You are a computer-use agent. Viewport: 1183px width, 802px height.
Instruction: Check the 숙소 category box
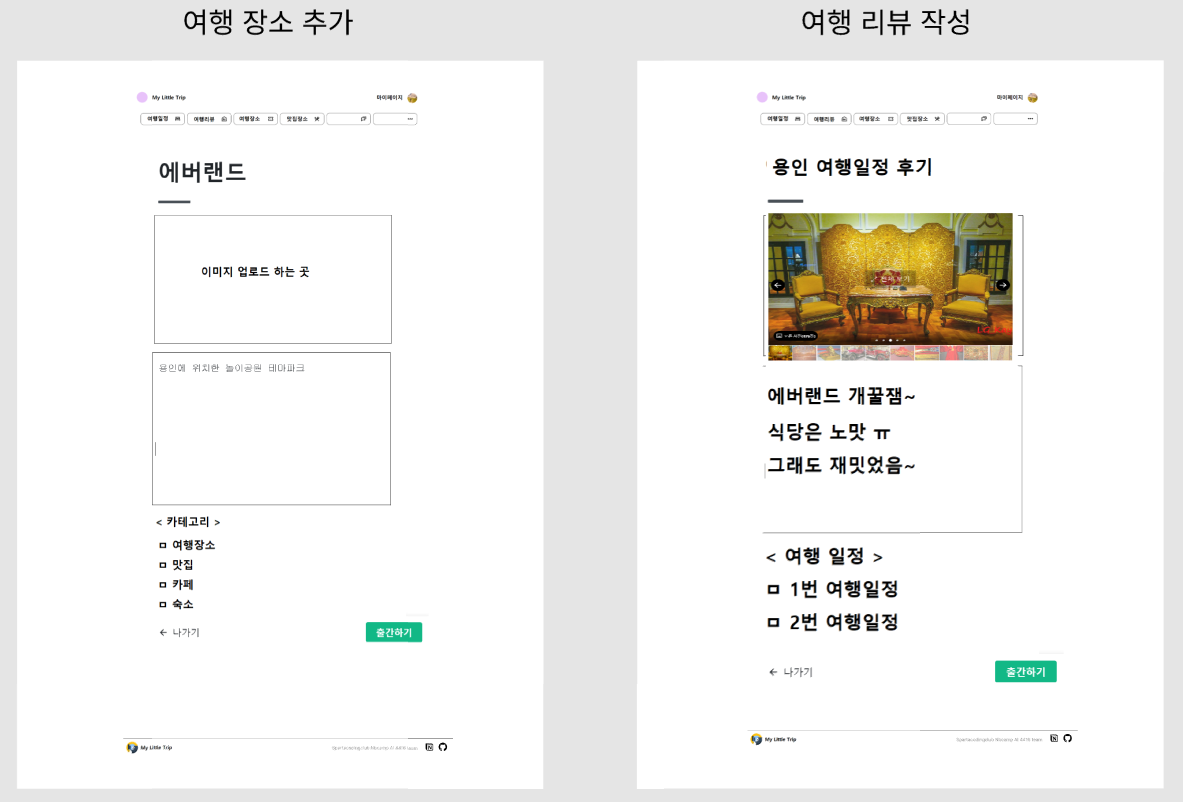coord(162,604)
